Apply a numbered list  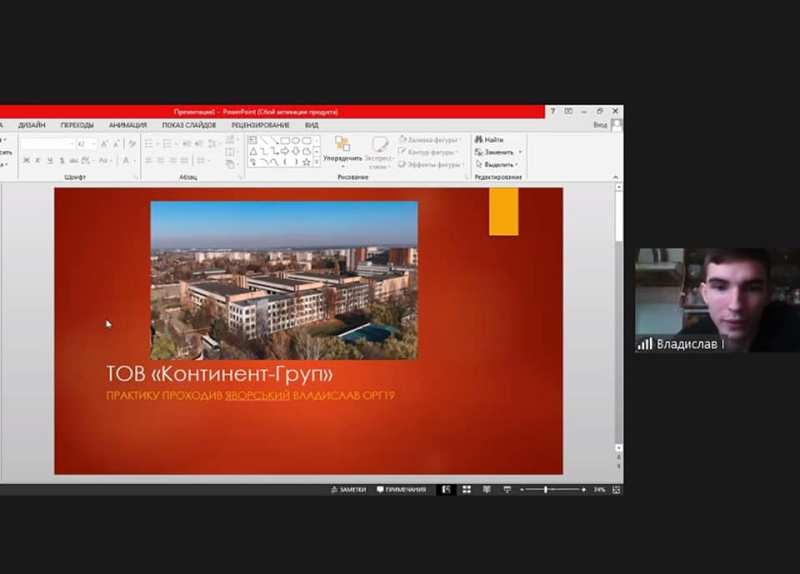pyautogui.click(x=168, y=144)
